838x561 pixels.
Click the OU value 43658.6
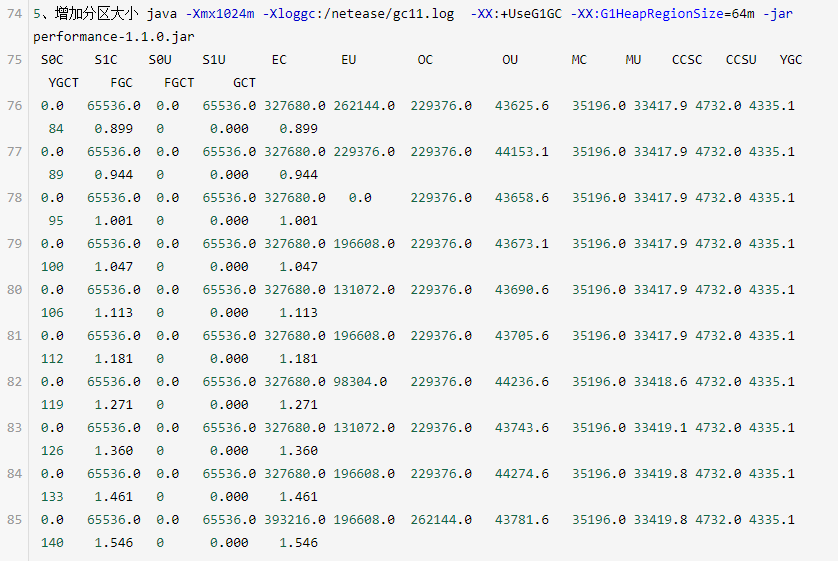pos(522,197)
